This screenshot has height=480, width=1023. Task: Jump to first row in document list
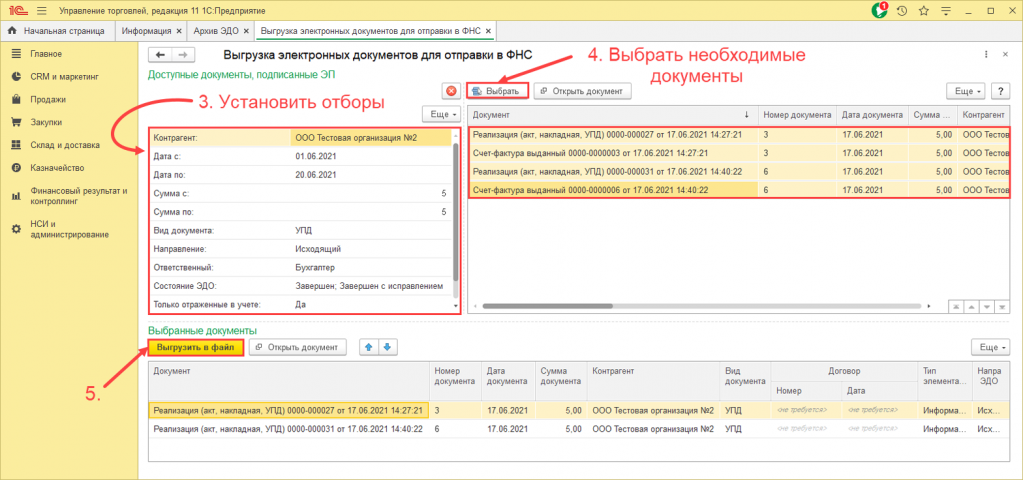click(x=954, y=306)
